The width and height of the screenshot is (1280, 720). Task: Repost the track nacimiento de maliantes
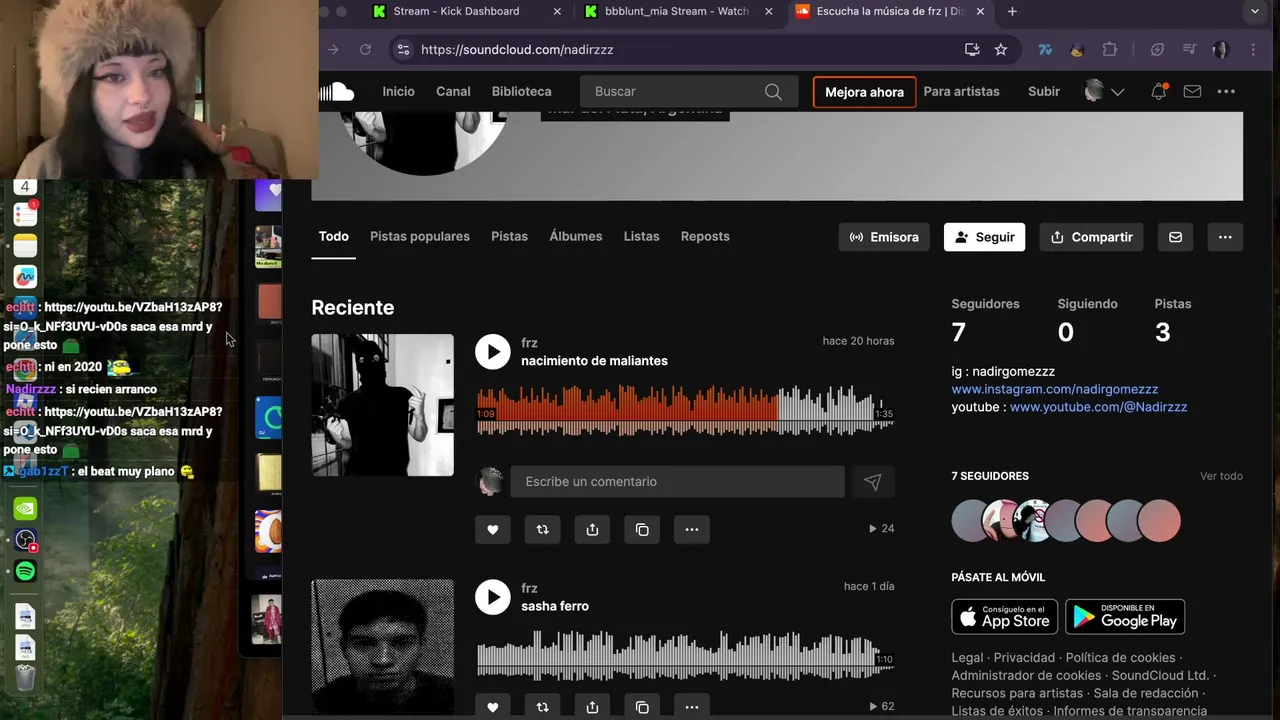click(x=542, y=529)
